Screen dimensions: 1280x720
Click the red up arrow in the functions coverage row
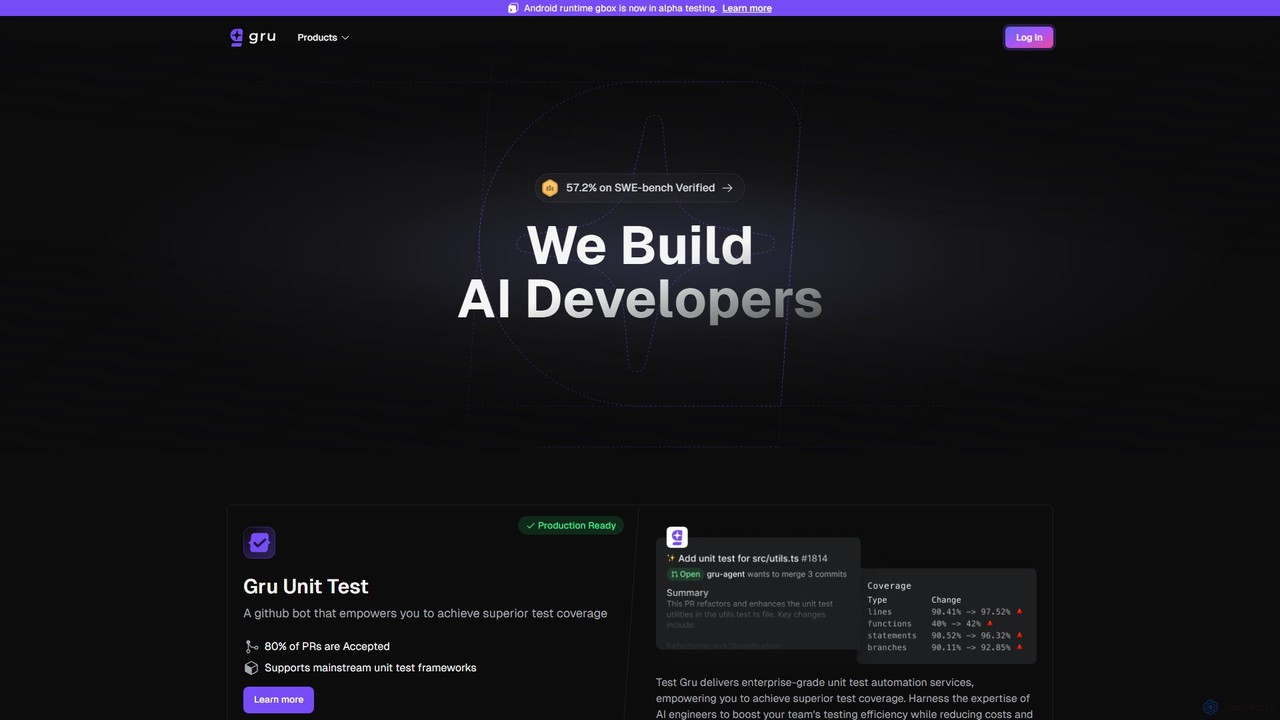(x=990, y=624)
